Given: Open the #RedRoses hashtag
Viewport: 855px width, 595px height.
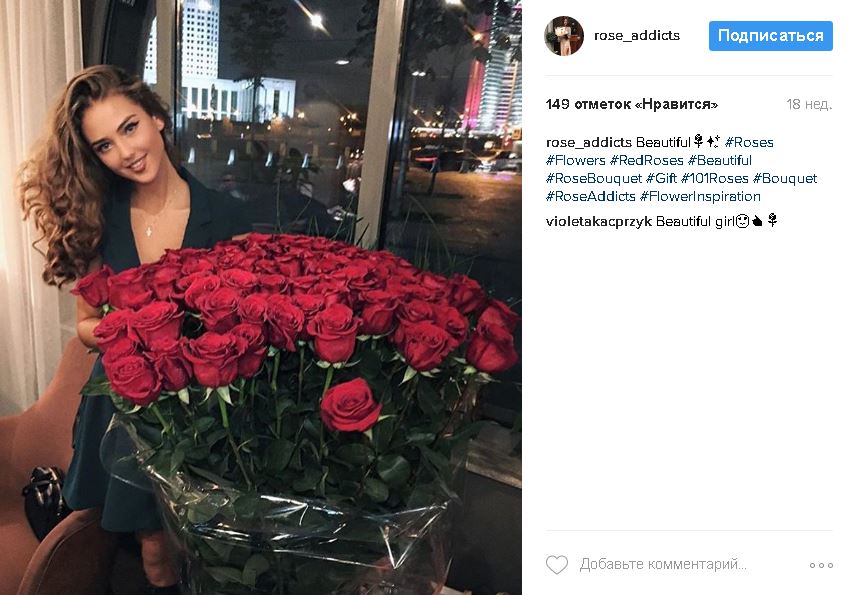Looking at the screenshot, I should [647, 160].
